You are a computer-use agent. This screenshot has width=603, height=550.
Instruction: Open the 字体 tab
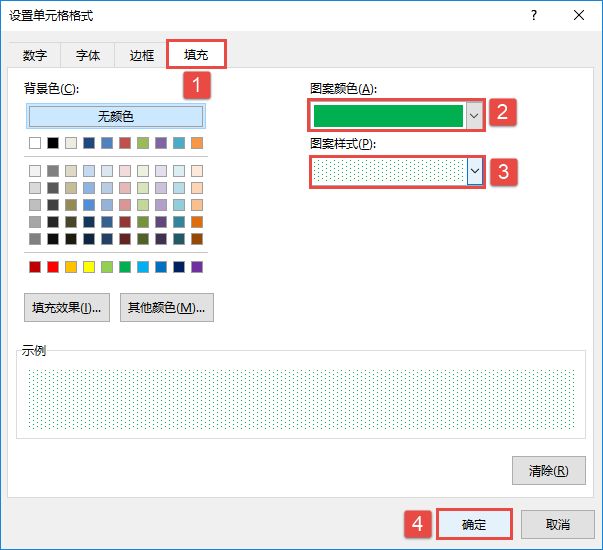click(88, 55)
